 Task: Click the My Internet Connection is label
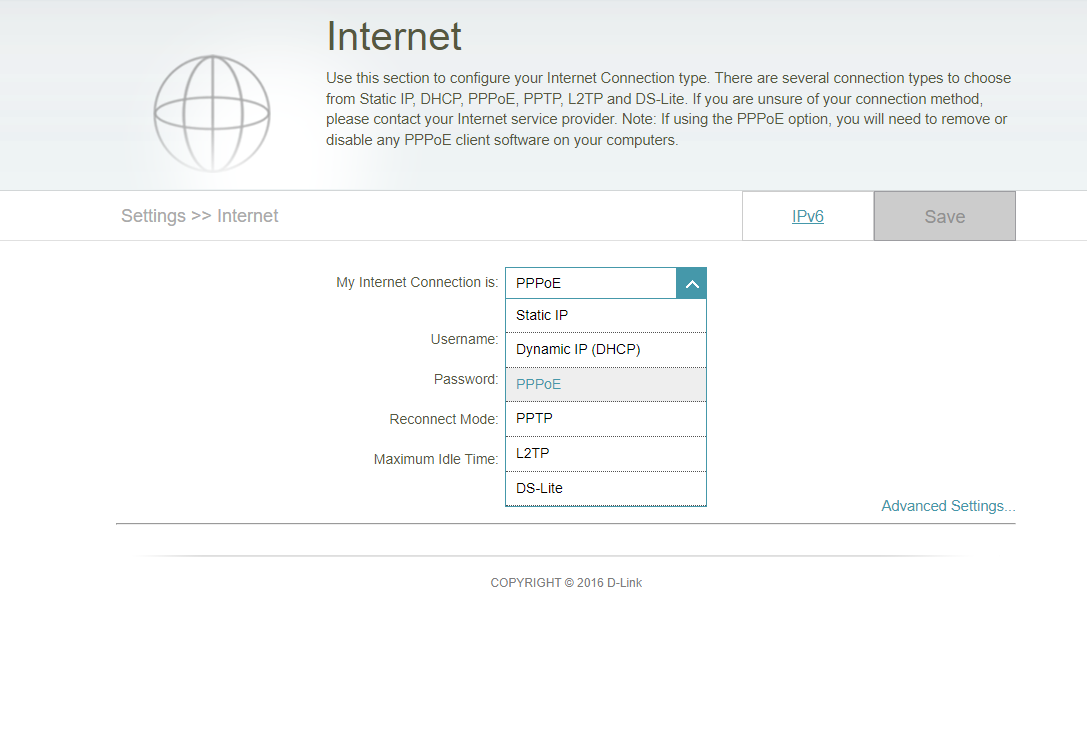tap(417, 282)
